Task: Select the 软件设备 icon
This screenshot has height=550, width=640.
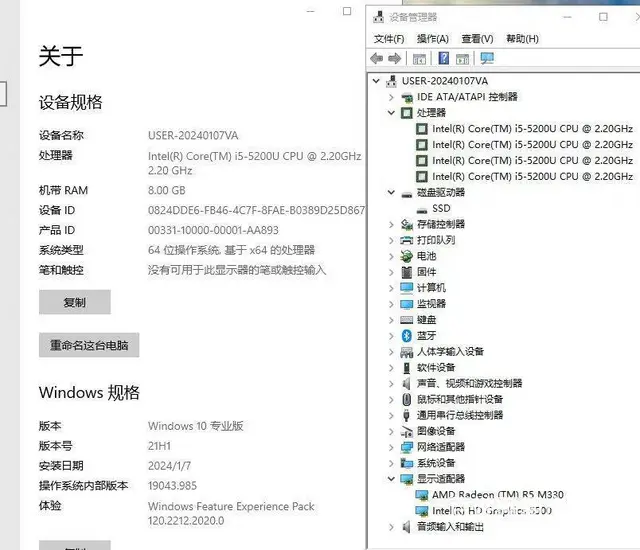Action: point(407,368)
